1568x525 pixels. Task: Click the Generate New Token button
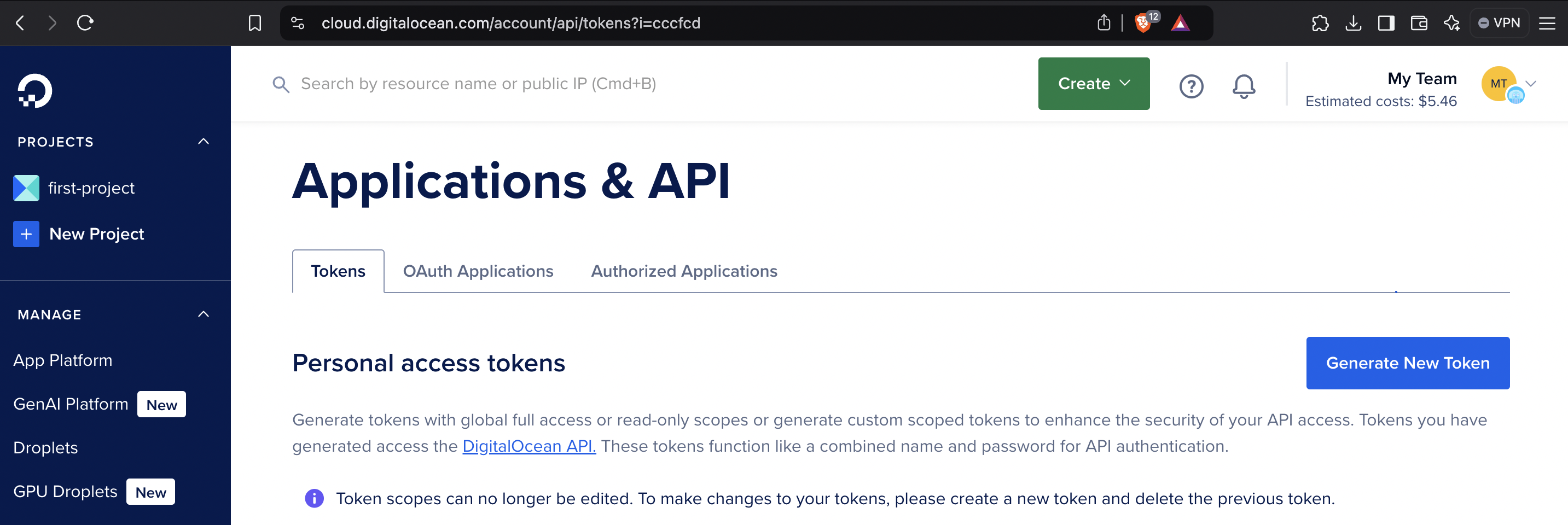(x=1407, y=363)
